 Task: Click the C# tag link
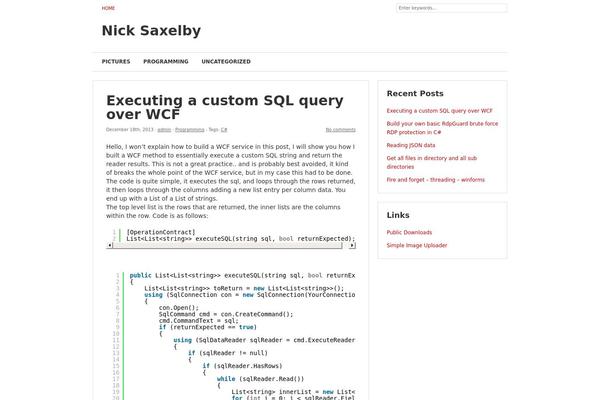click(x=224, y=130)
